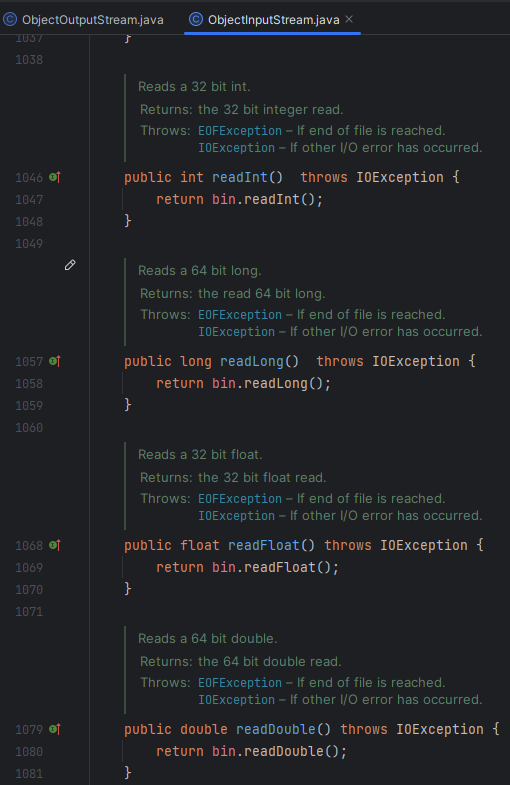Image resolution: width=510 pixels, height=785 pixels.
Task: Click the class icon on ObjectInputStream.java tab
Action: pos(196,20)
